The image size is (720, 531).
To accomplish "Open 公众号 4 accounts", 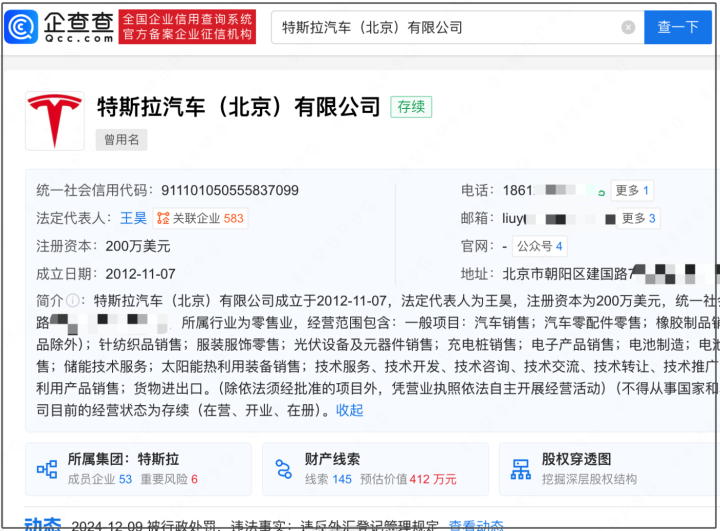I will 540,246.
